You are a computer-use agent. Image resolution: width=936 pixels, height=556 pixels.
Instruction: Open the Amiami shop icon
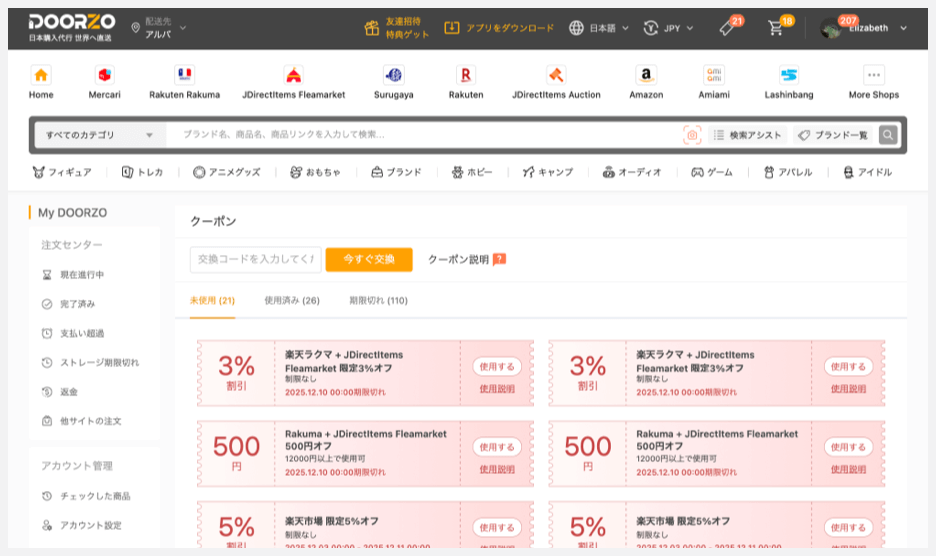pyautogui.click(x=714, y=75)
